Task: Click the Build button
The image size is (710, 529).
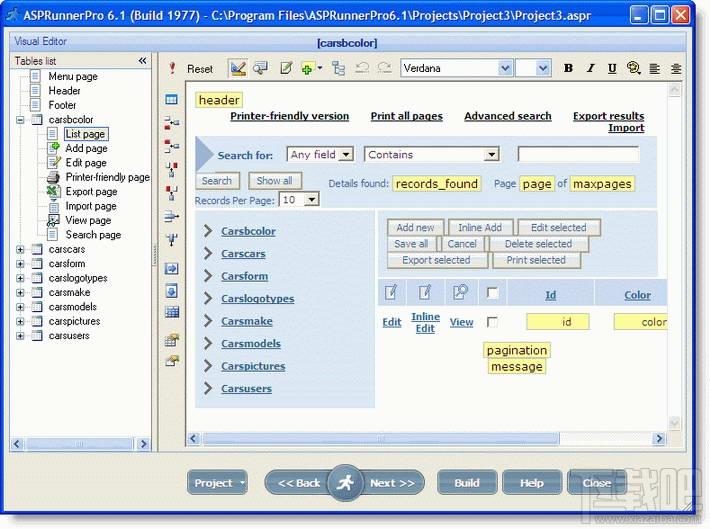Action: click(467, 483)
